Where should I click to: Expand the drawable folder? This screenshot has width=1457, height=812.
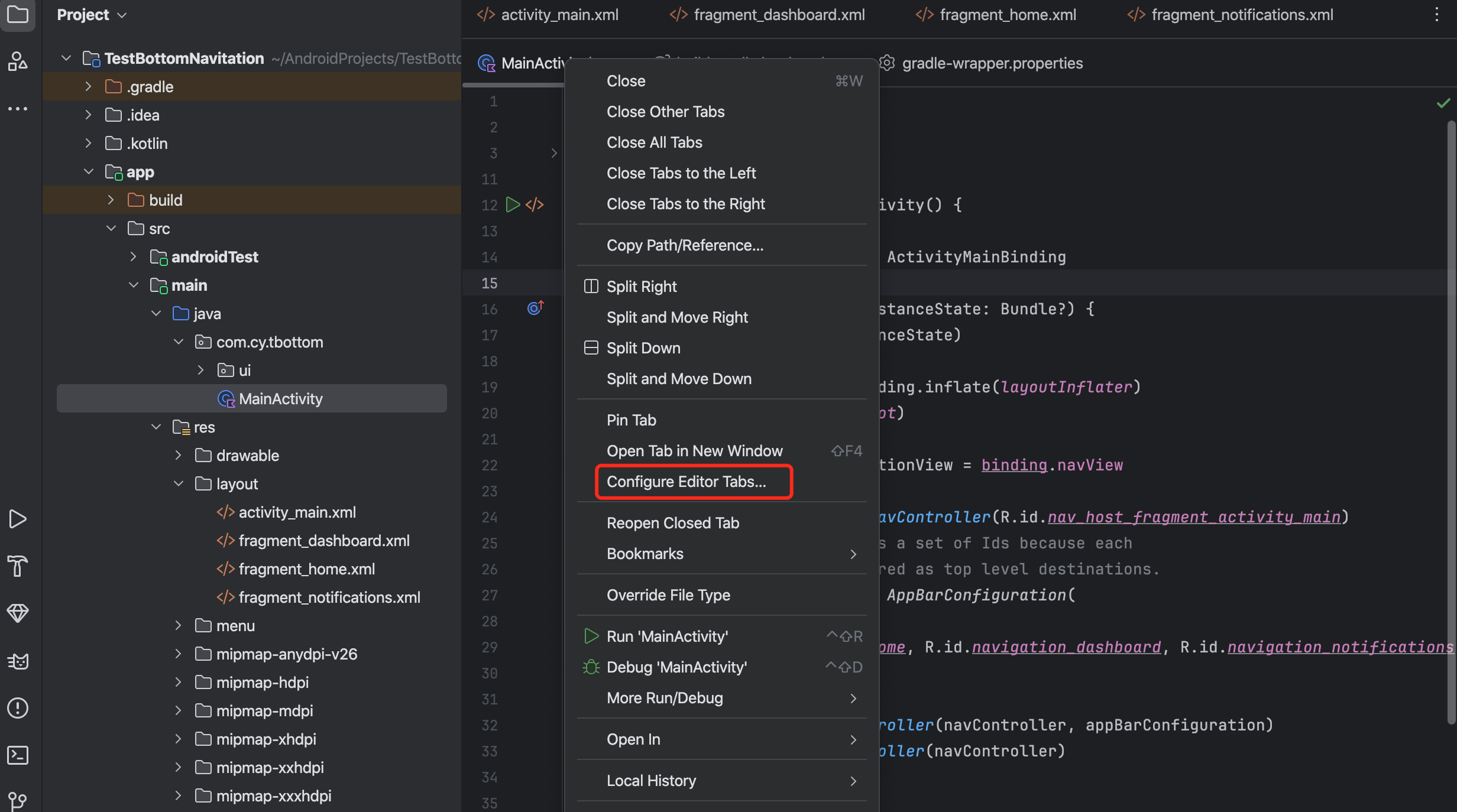178,455
